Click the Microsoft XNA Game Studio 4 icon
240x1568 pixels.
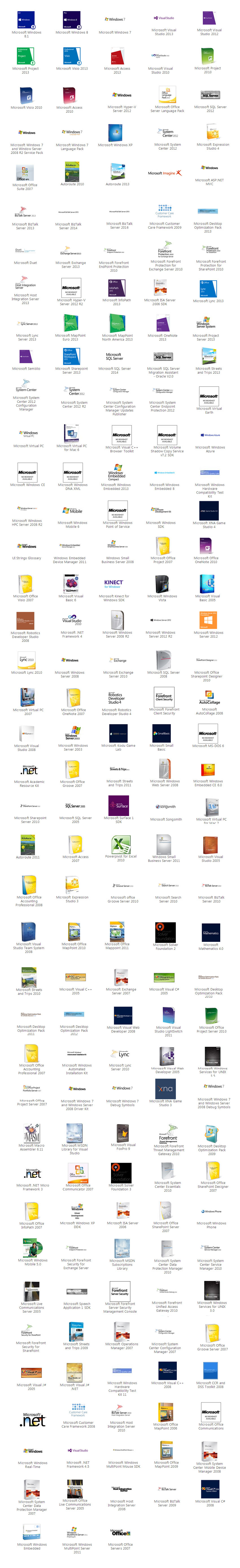pyautogui.click(x=208, y=511)
